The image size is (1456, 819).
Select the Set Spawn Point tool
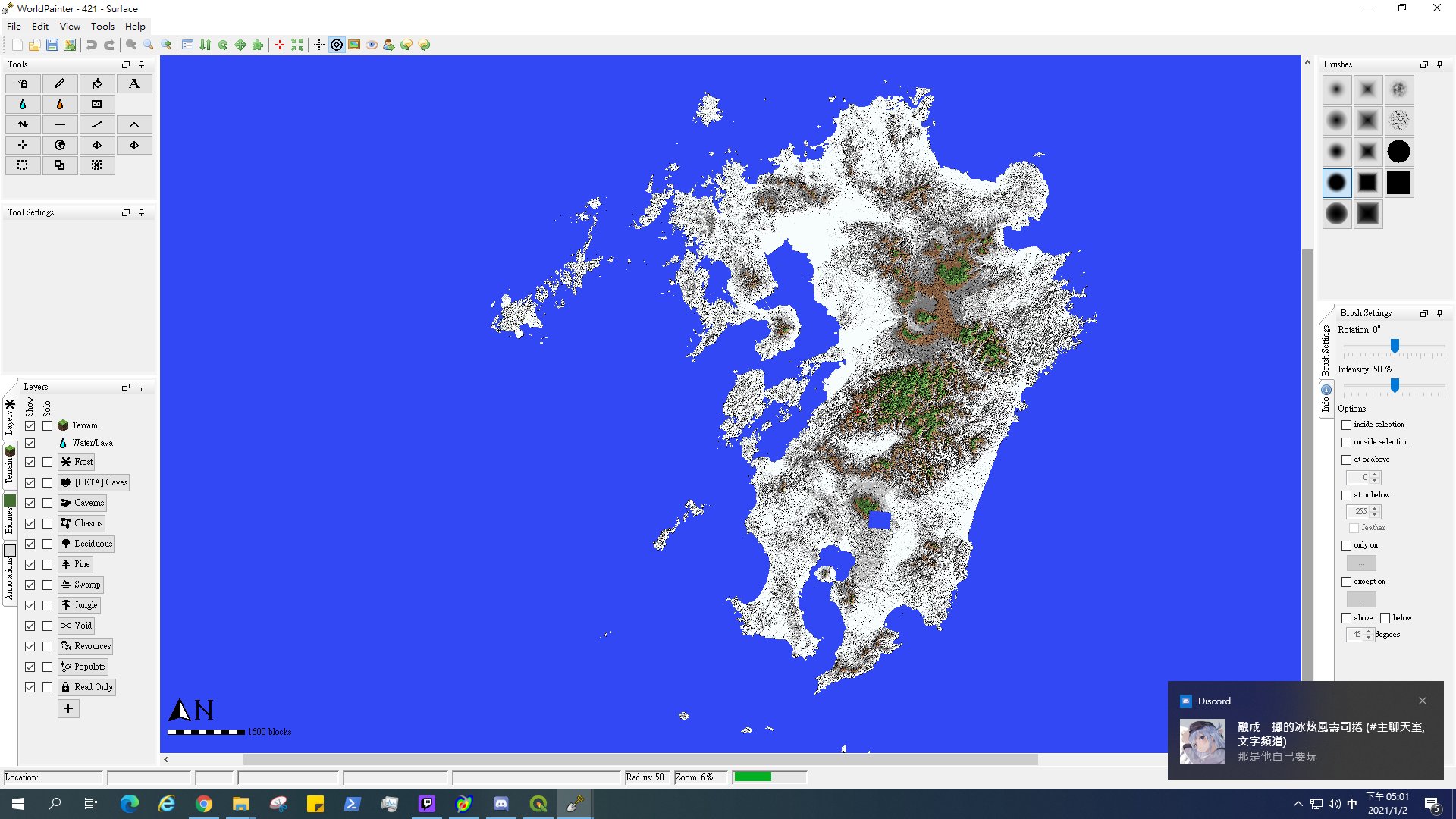pyautogui.click(x=23, y=145)
